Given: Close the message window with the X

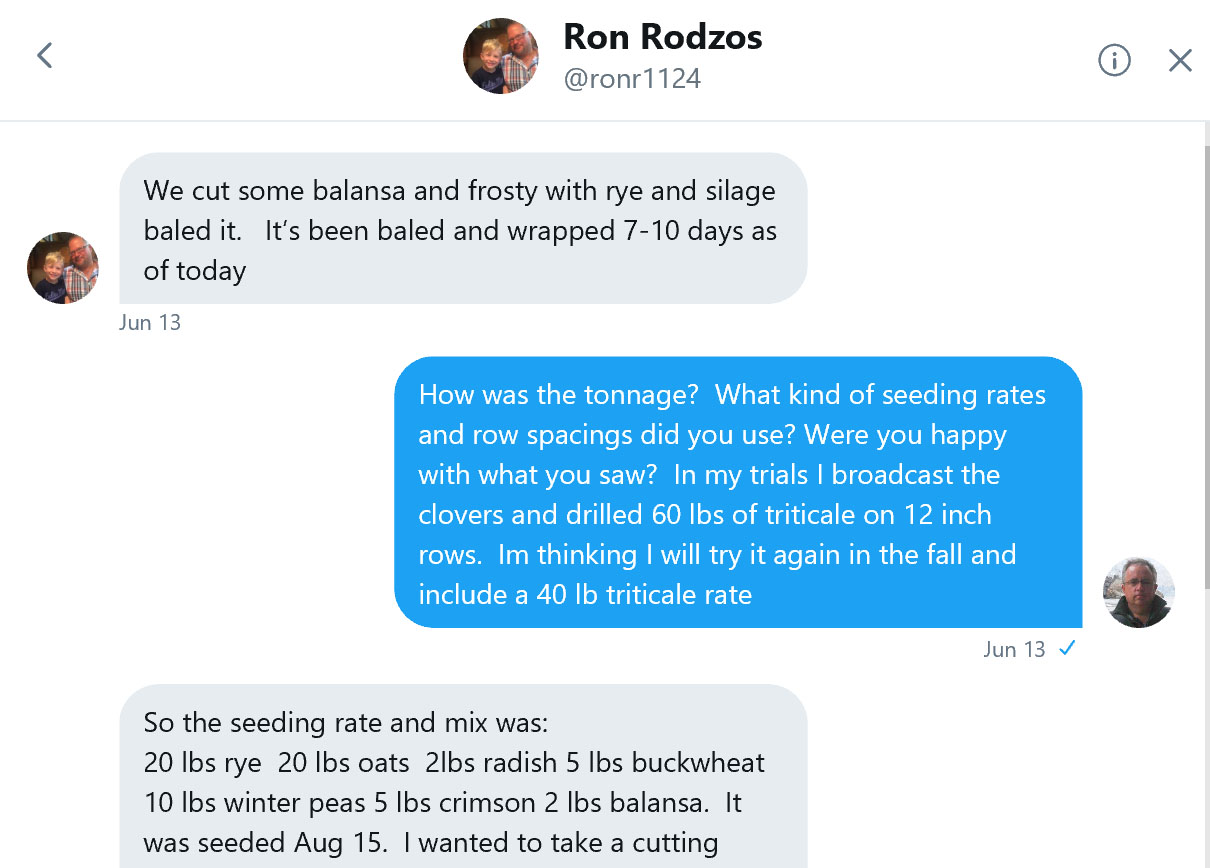Looking at the screenshot, I should point(1180,60).
